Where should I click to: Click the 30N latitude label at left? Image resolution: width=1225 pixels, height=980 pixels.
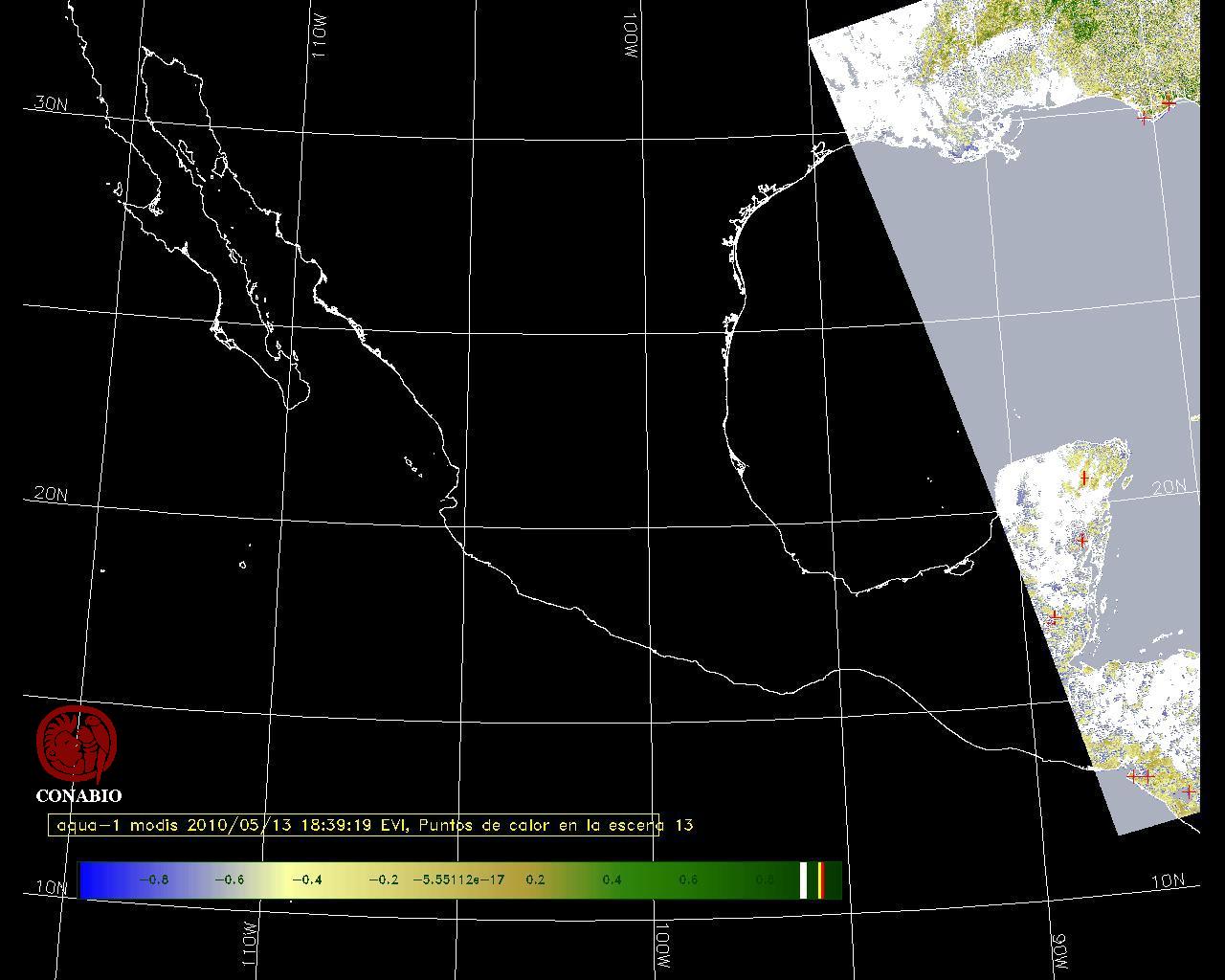click(51, 103)
